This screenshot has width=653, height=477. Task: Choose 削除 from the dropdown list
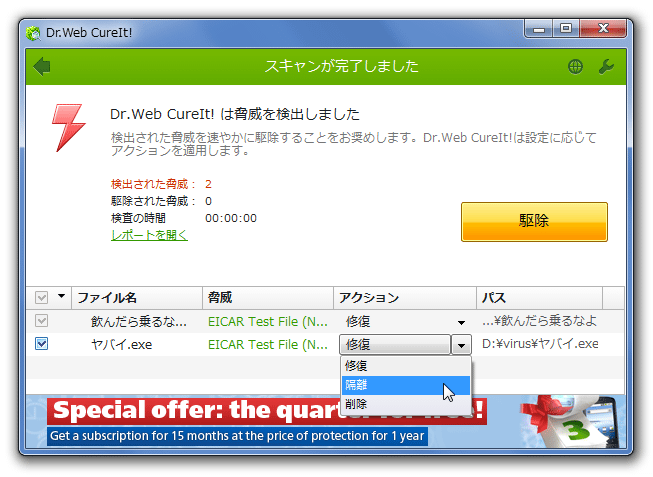406,404
